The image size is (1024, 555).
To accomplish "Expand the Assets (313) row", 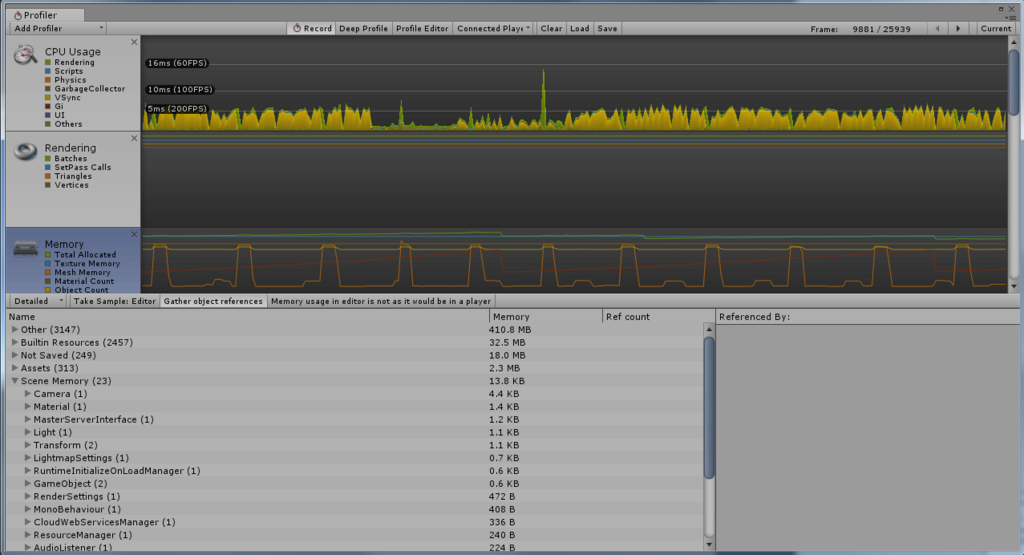I will click(15, 368).
